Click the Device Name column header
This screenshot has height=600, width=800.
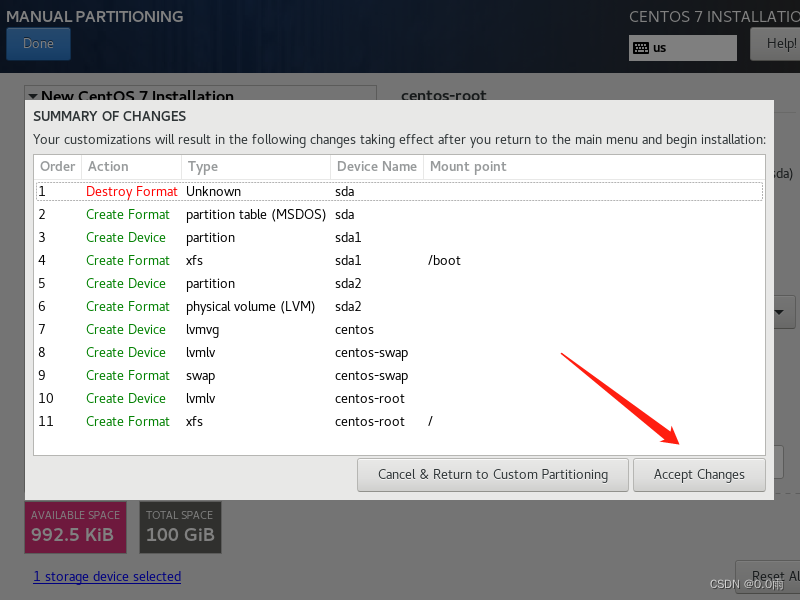pyautogui.click(x=377, y=167)
